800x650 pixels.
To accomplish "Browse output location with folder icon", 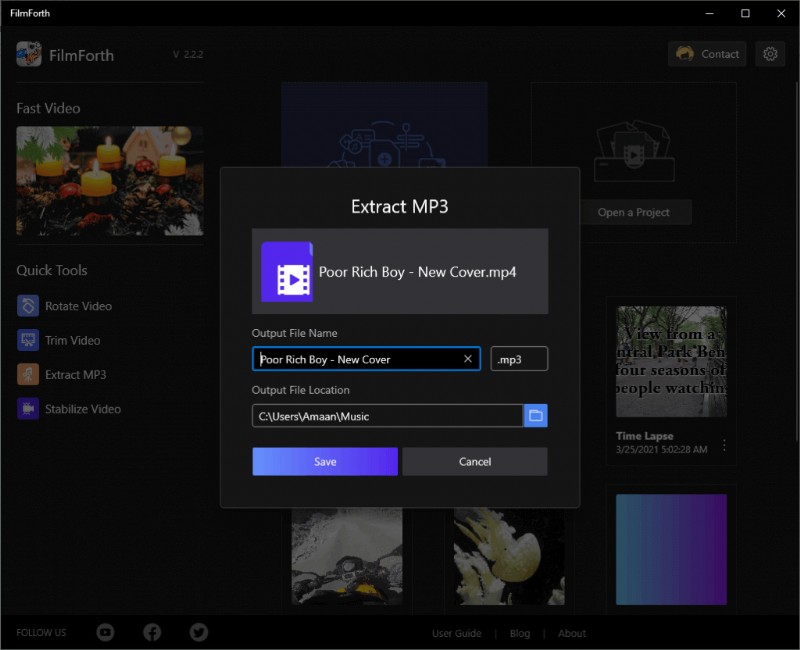I will tap(536, 415).
